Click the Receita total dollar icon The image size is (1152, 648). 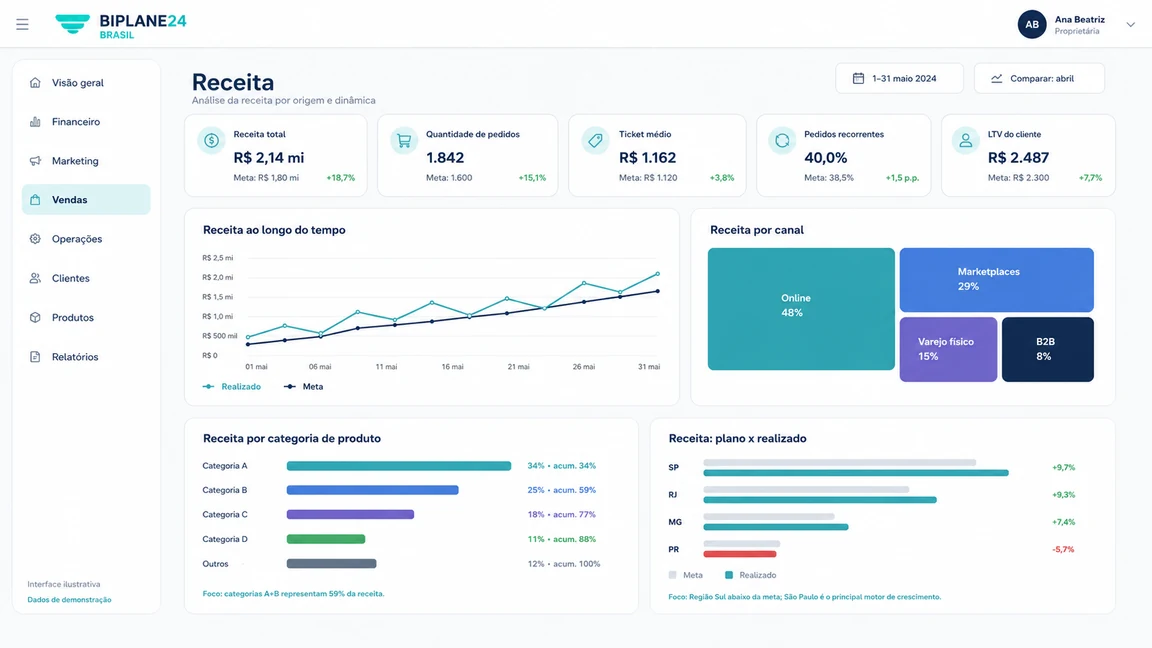point(212,140)
